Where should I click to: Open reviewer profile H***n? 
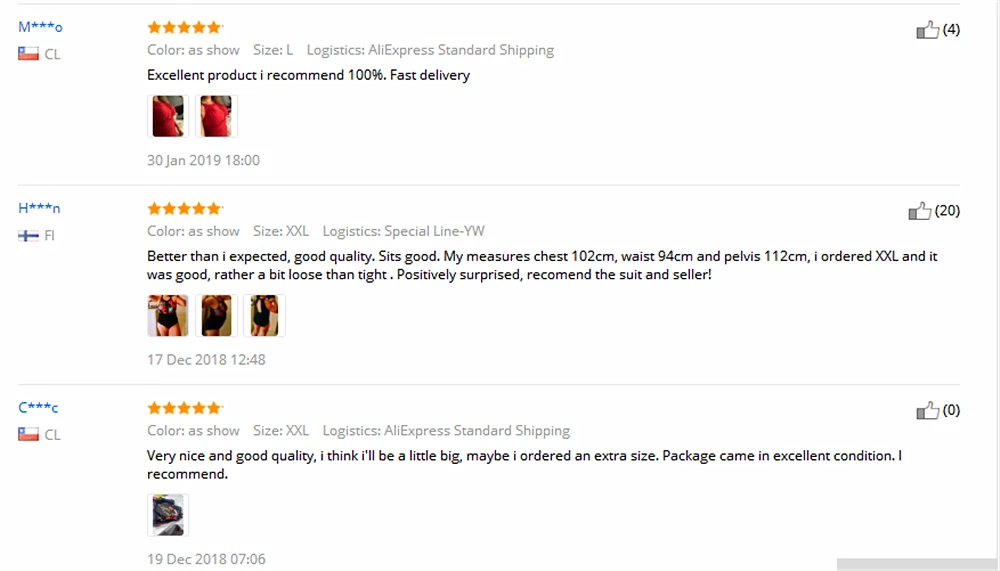coord(39,208)
